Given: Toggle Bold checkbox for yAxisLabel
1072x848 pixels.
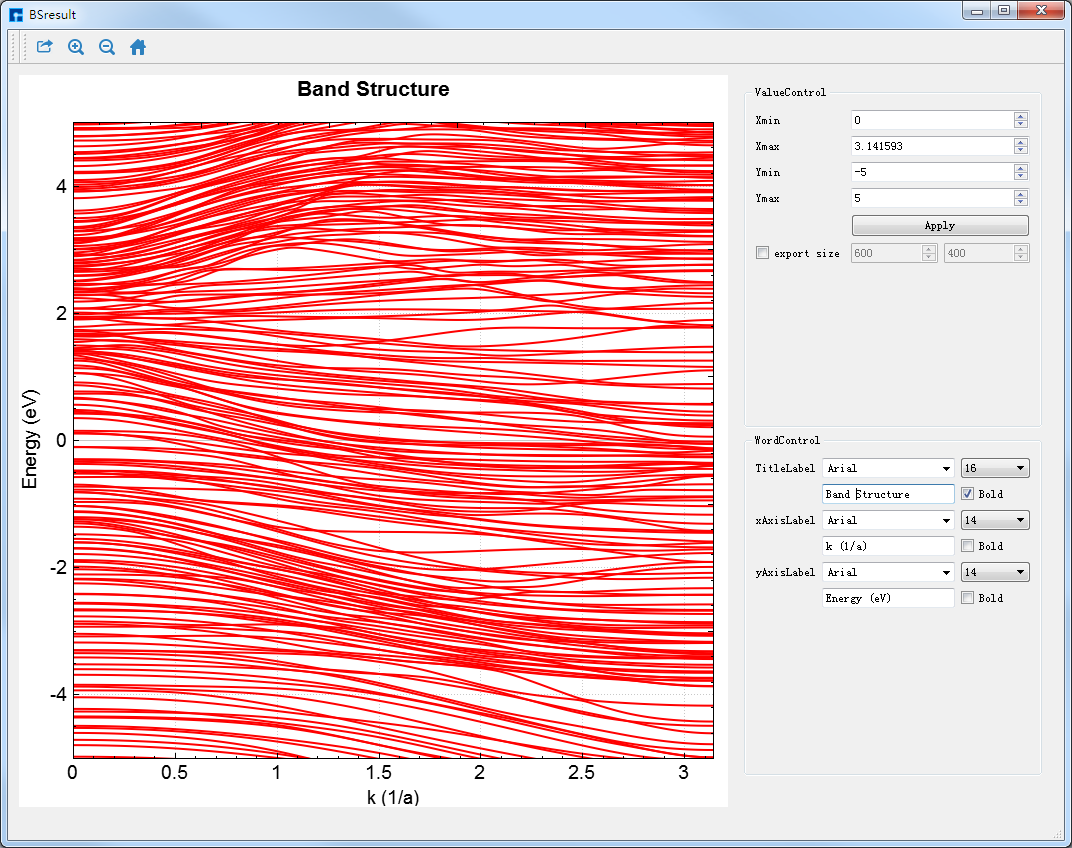Looking at the screenshot, I should (967, 598).
